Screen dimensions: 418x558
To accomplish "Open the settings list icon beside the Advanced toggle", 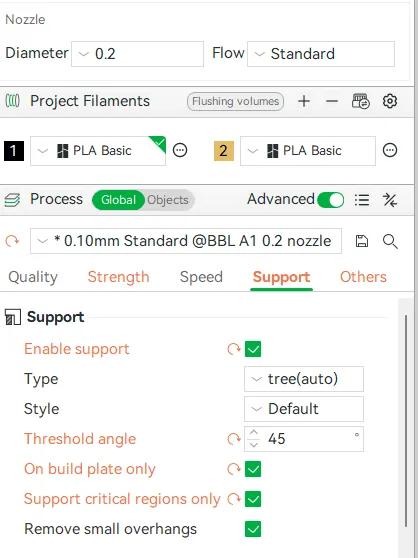I will (x=362, y=200).
